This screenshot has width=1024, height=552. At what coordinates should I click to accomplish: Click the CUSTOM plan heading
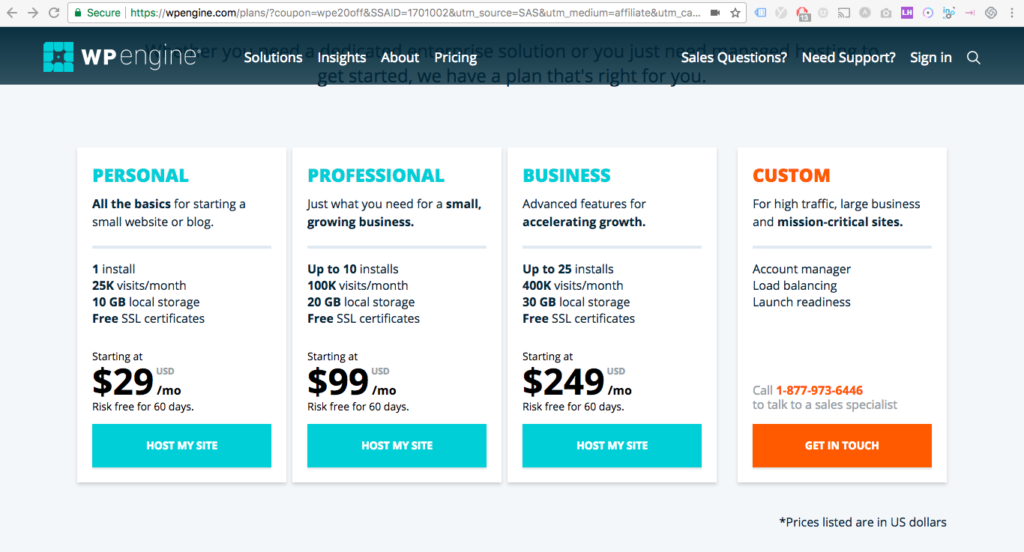(791, 175)
